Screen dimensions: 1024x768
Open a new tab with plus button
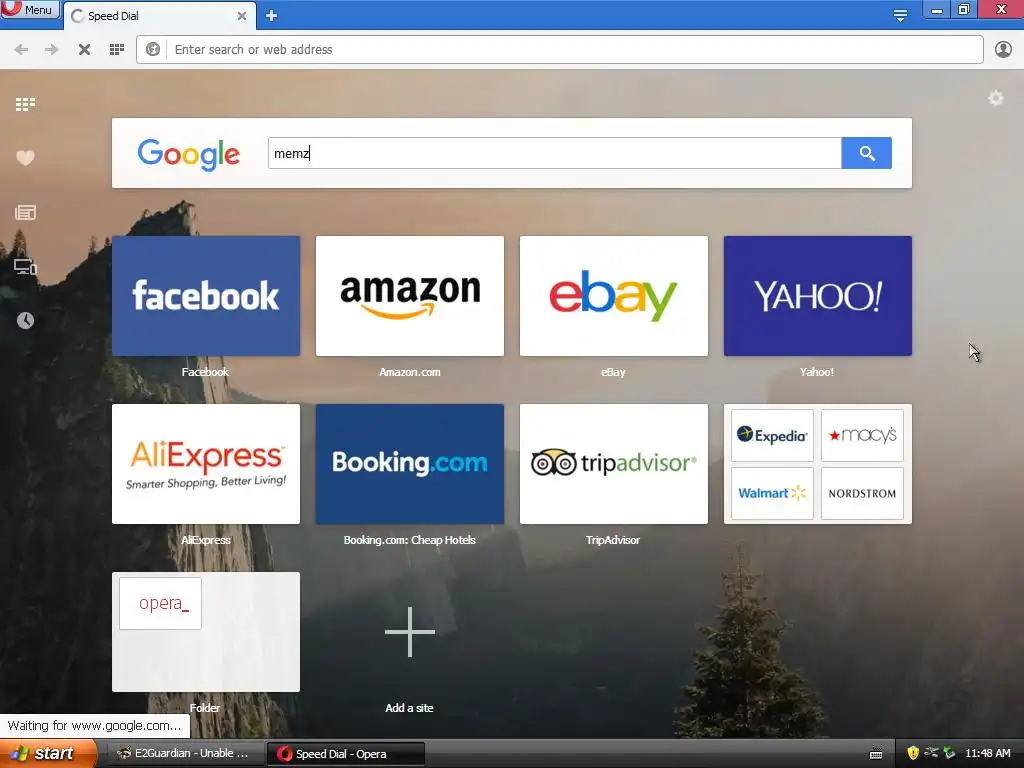[271, 16]
